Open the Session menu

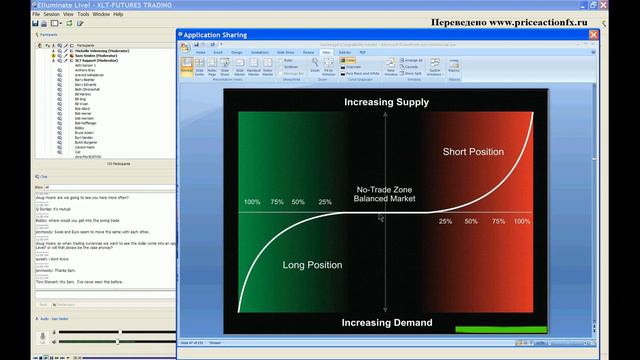point(51,14)
